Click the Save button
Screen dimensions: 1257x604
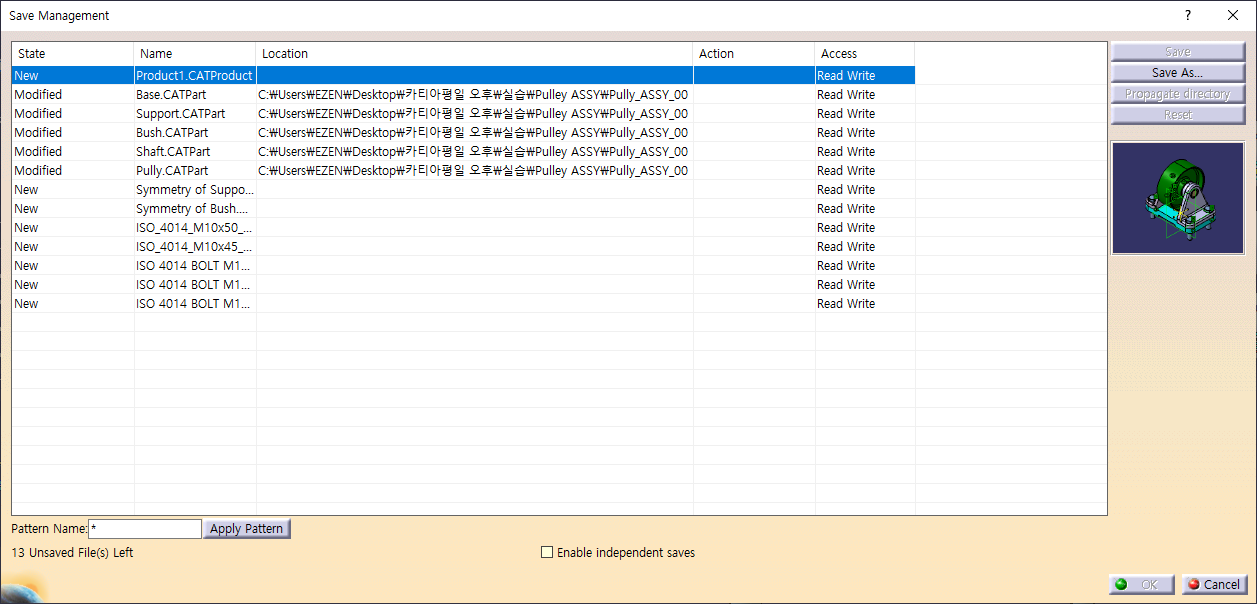pyautogui.click(x=1177, y=52)
